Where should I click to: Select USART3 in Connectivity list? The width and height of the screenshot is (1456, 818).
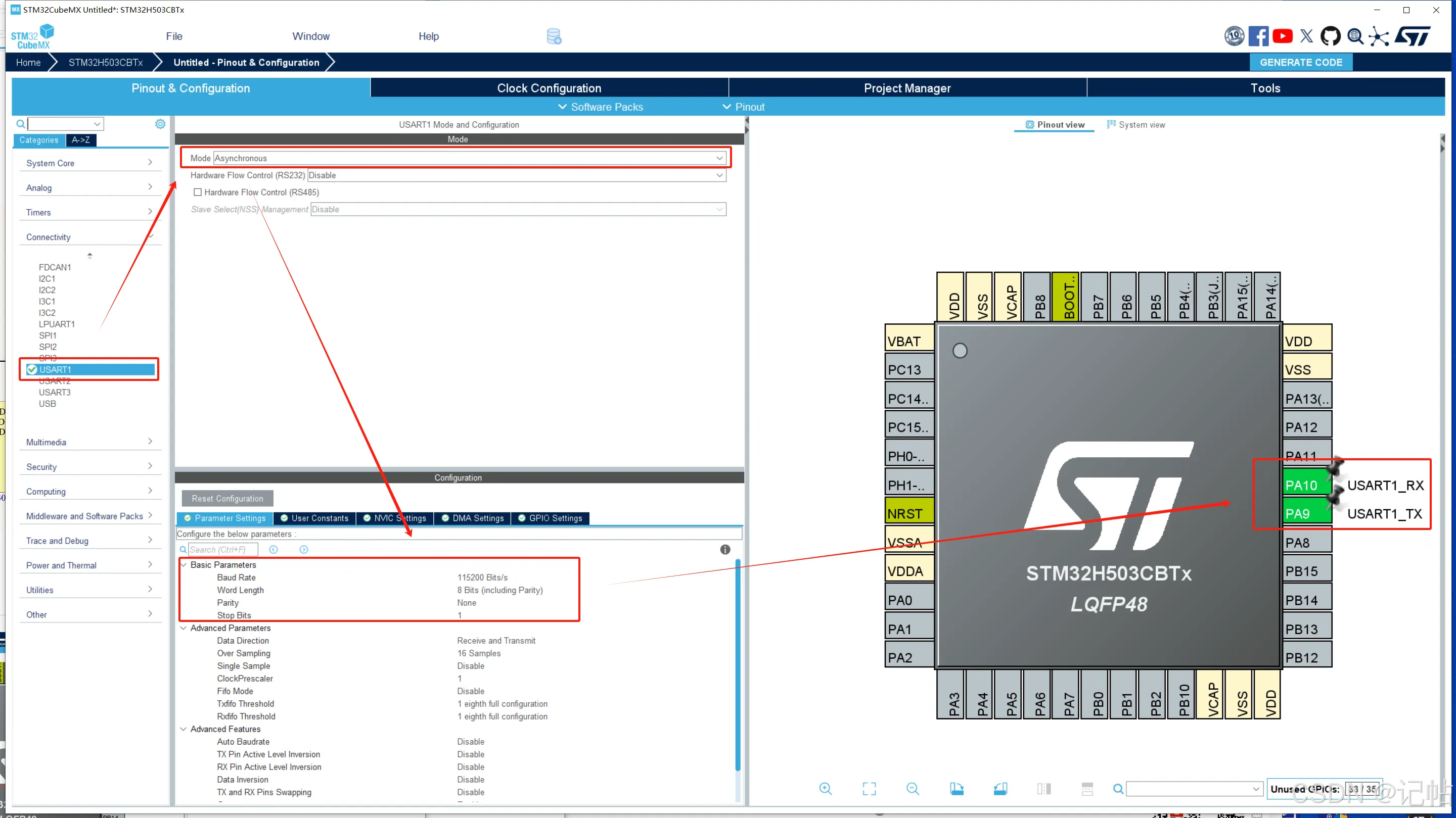[x=55, y=392]
